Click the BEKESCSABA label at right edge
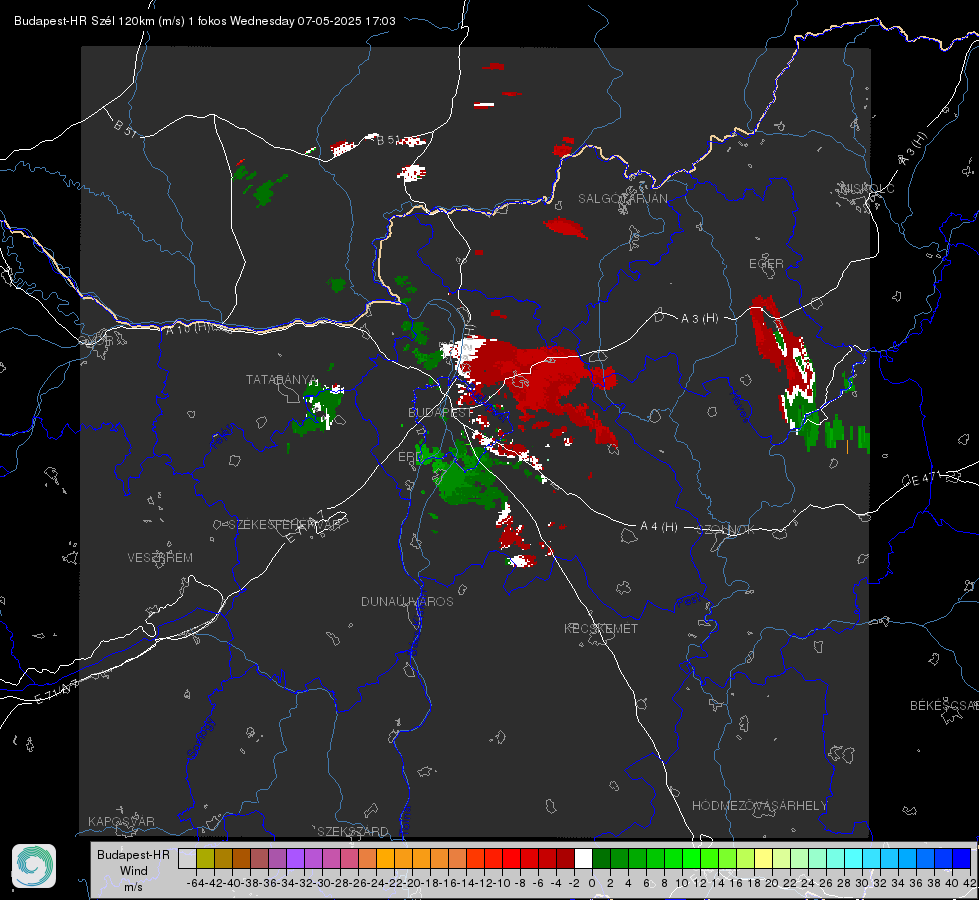Image resolution: width=979 pixels, height=900 pixels. coord(944,706)
